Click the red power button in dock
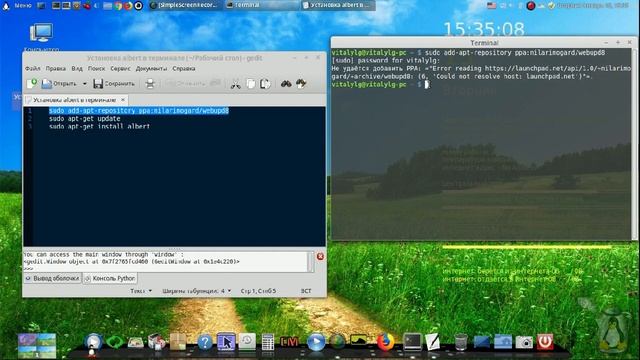 (x=545, y=342)
